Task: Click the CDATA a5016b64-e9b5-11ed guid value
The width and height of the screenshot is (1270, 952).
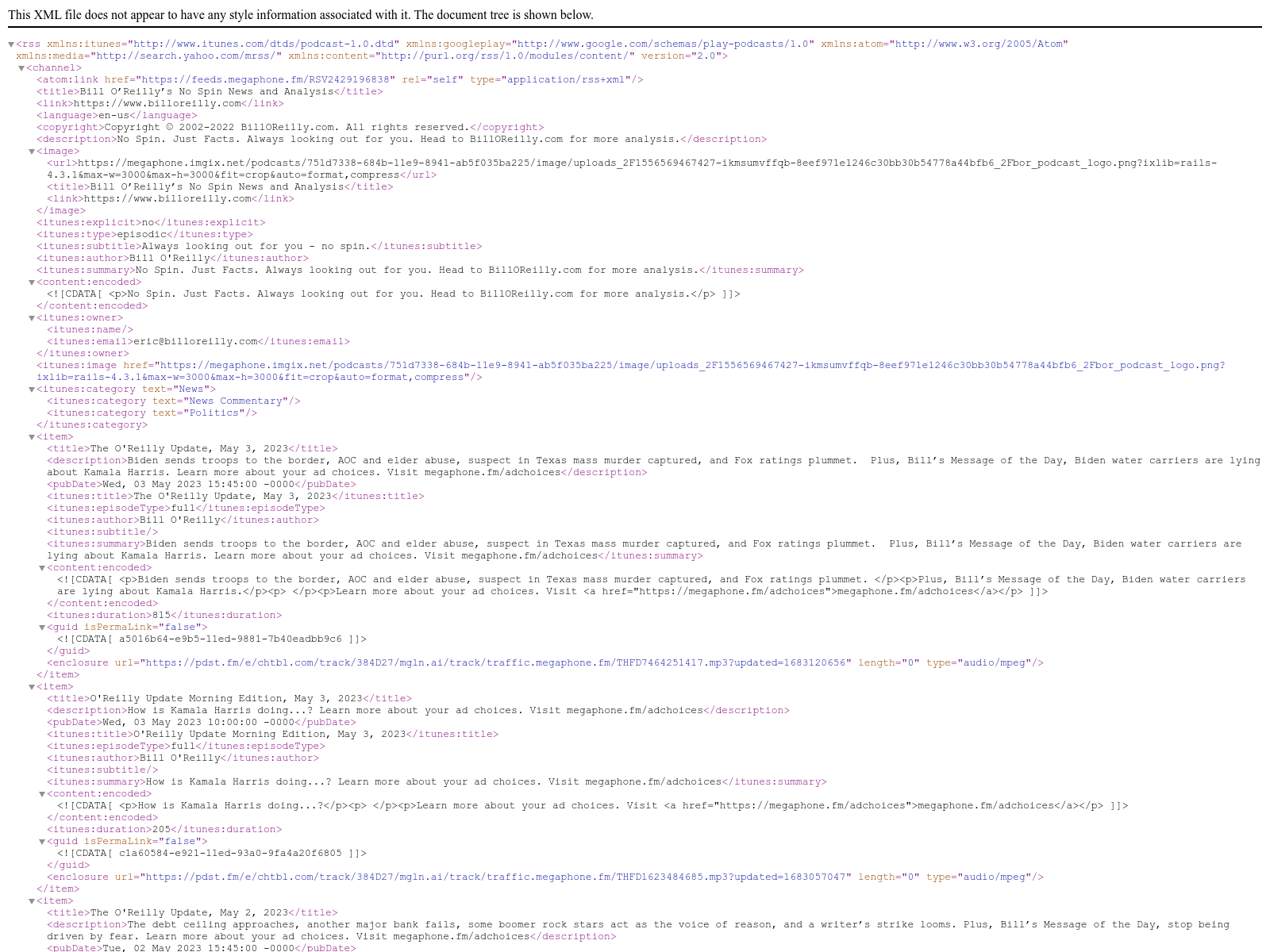Action: (x=212, y=639)
